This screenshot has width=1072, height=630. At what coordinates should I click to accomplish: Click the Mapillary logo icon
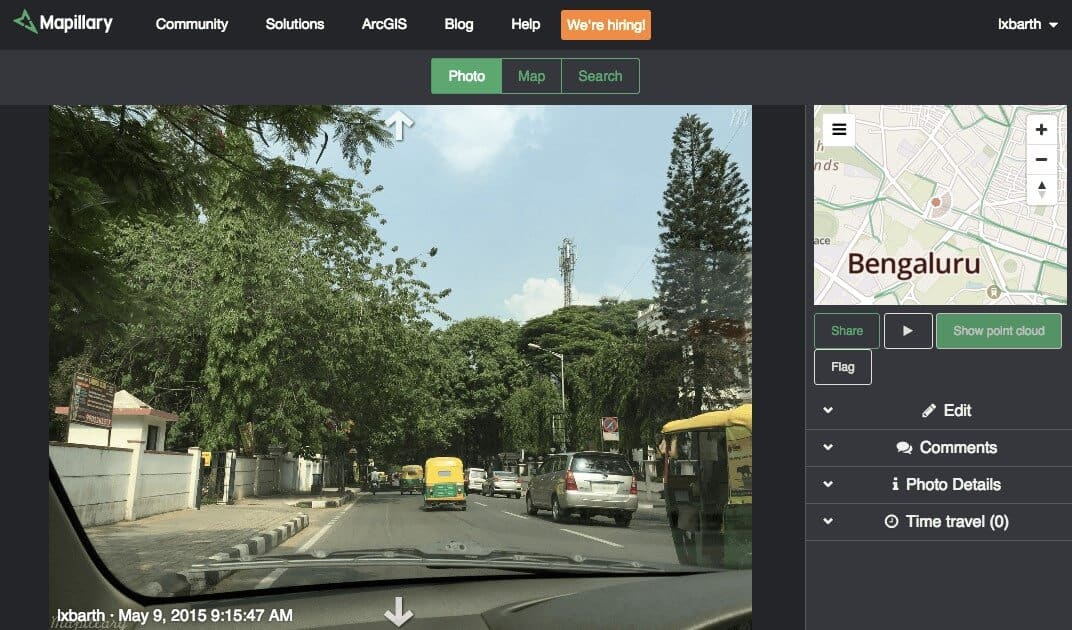click(x=25, y=22)
